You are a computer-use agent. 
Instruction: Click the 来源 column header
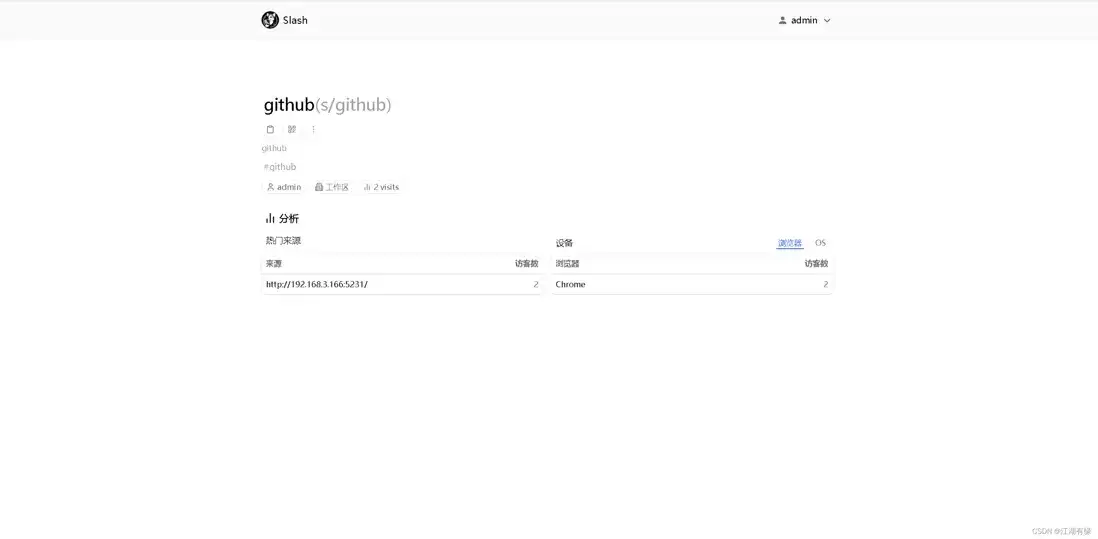pos(273,264)
